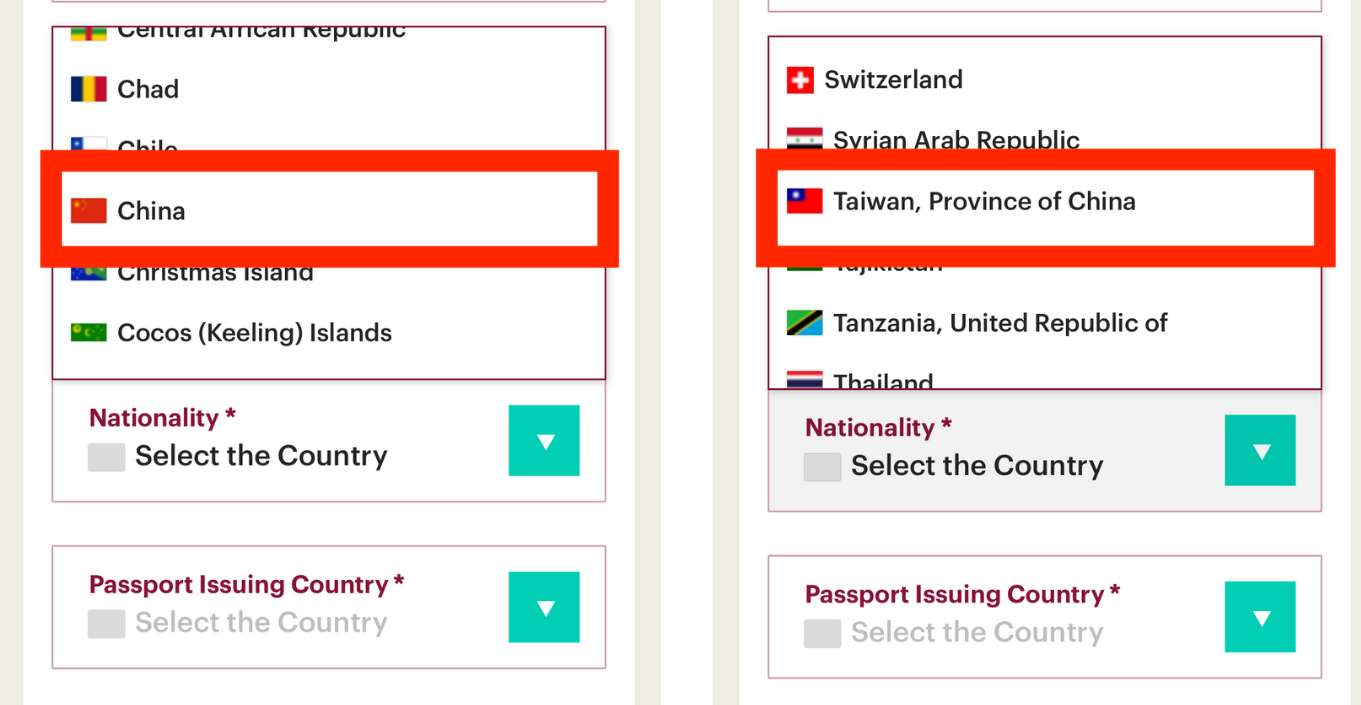Pick Cocos (Keeling) Islands option
The height and width of the screenshot is (705, 1361).
[x=329, y=332]
